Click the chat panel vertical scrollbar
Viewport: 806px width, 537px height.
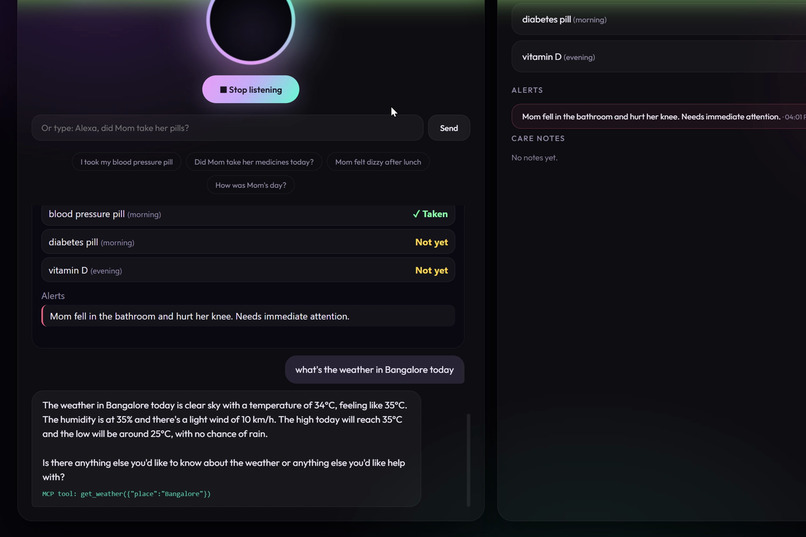[468, 460]
